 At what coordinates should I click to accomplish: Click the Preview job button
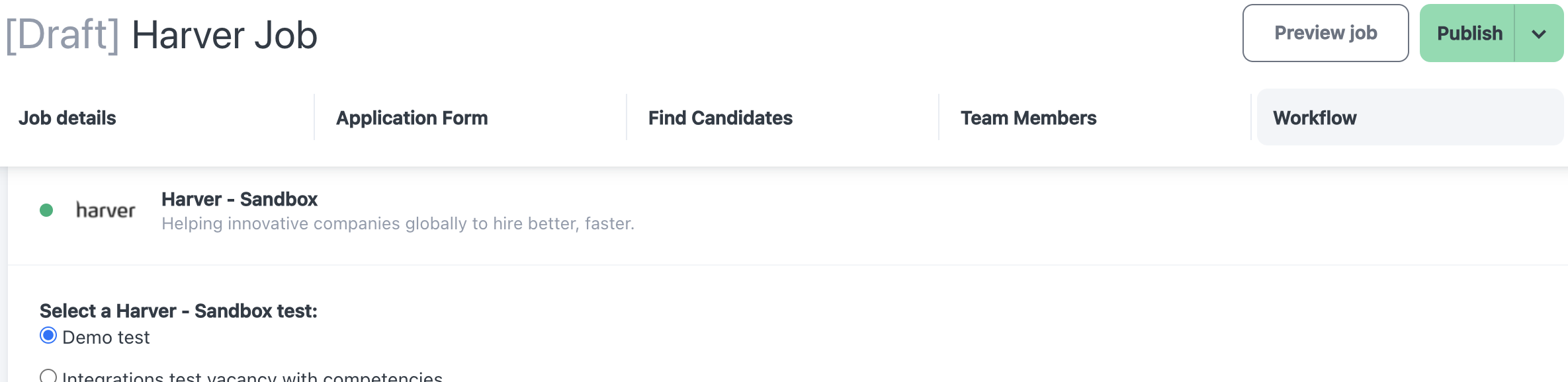point(1326,33)
